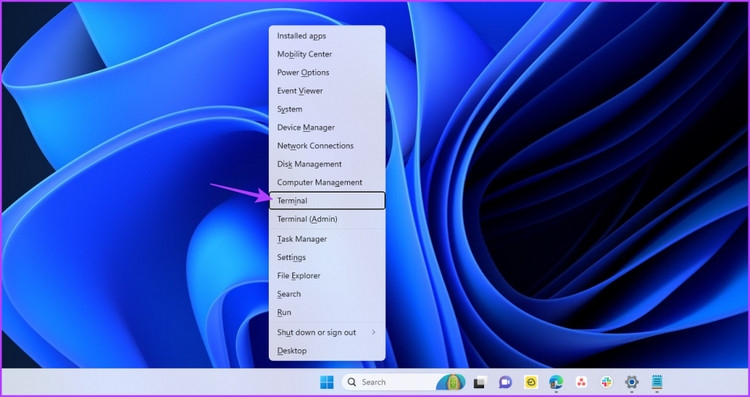The width and height of the screenshot is (750, 397).
Task: Click the Windows Start button
Action: click(327, 382)
